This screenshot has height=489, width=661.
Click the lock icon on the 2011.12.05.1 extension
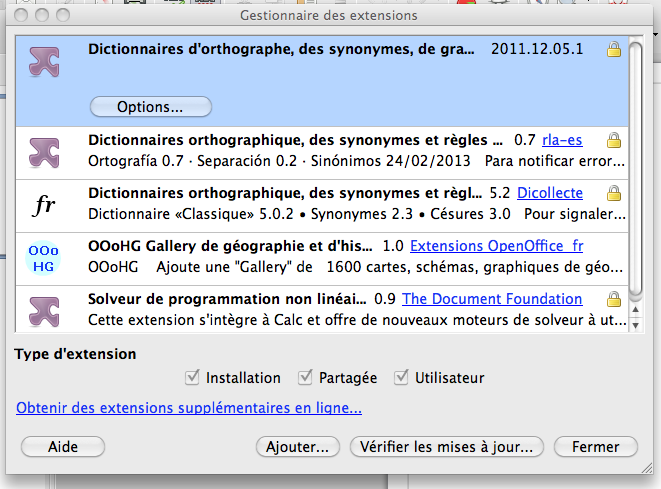point(614,49)
